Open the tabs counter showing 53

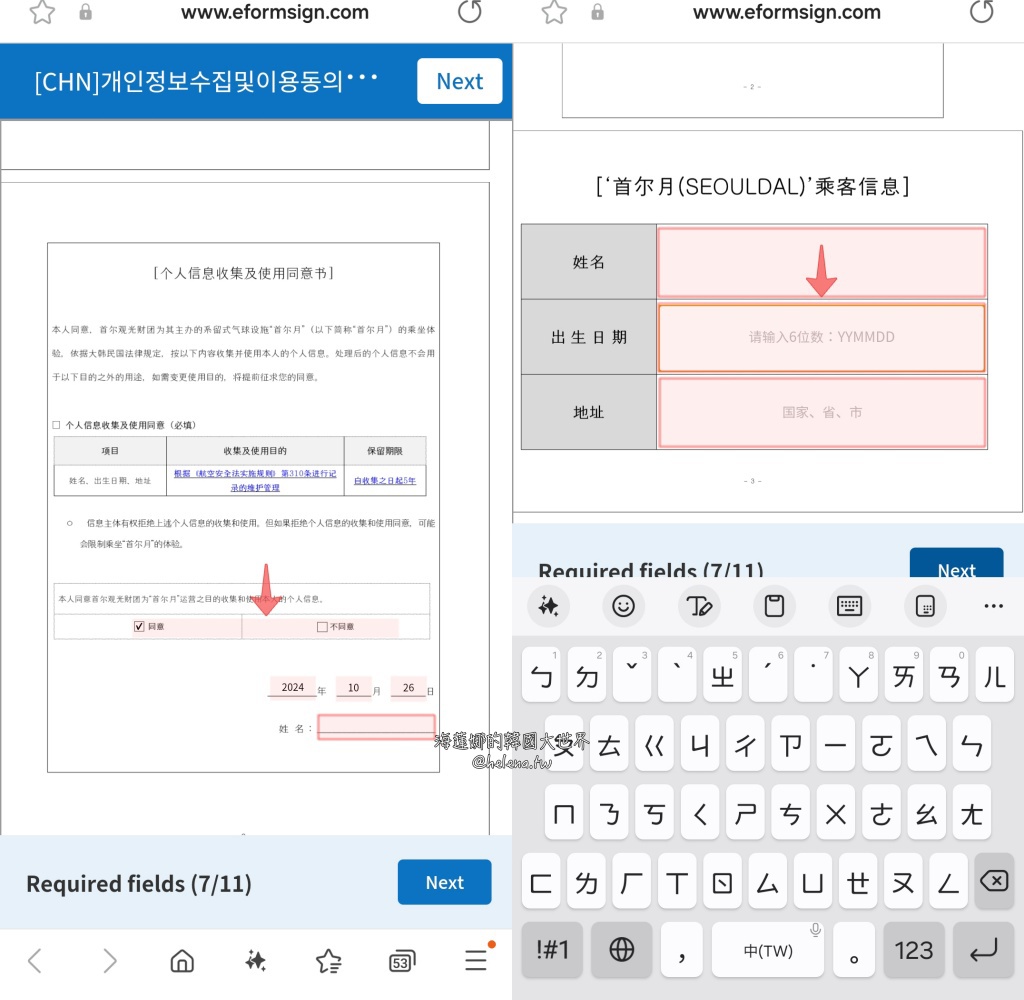point(401,962)
